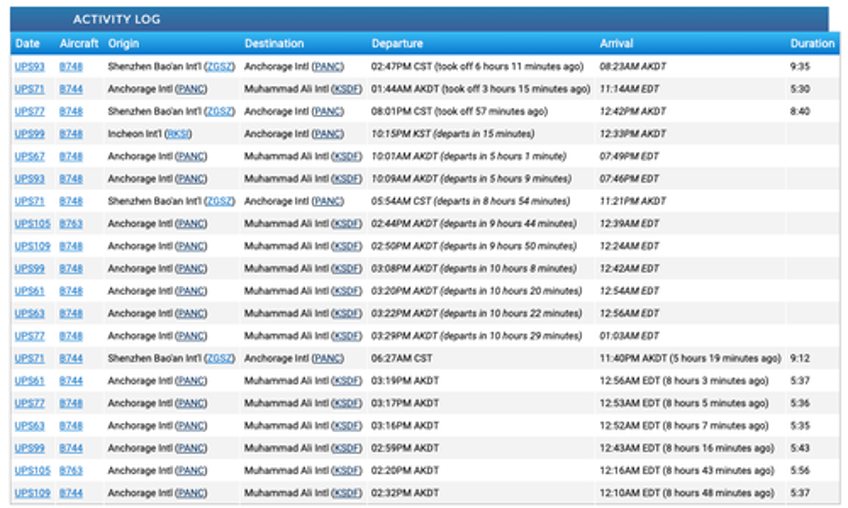Select the duration value 5:30
The image size is (848, 508).
(x=800, y=89)
